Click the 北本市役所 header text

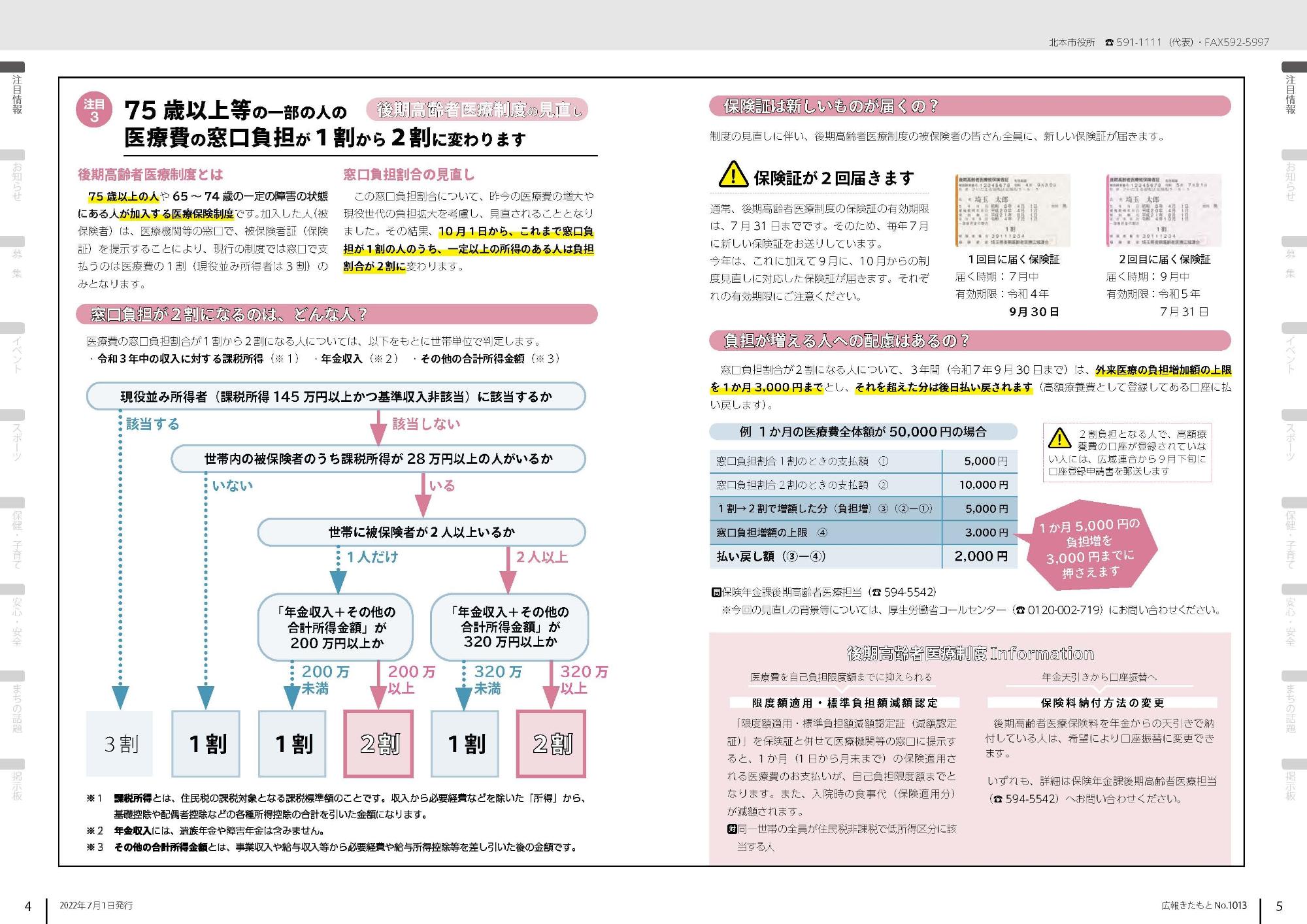1072,42
